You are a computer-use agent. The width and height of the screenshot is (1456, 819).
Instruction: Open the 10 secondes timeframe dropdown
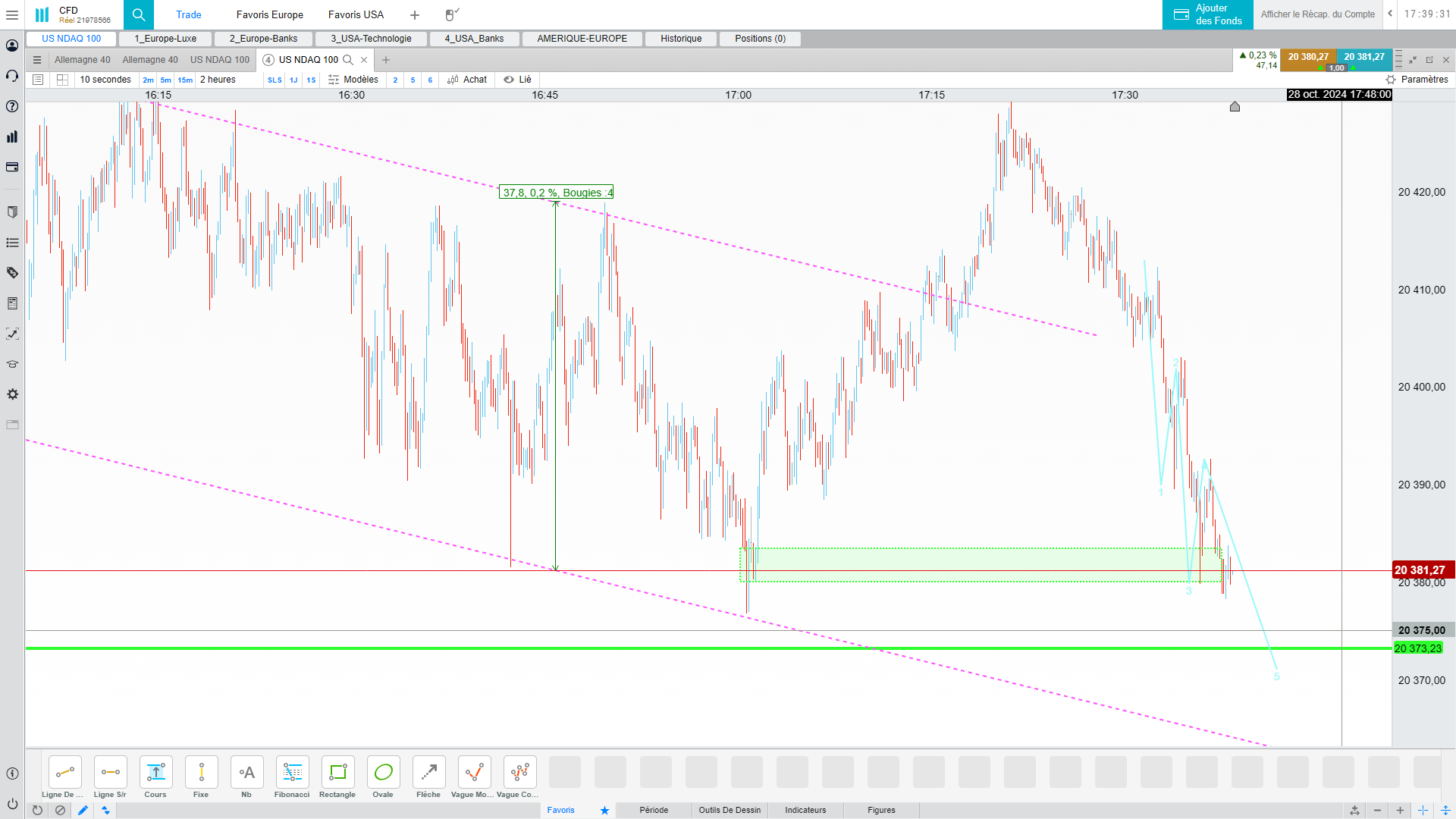(x=105, y=80)
